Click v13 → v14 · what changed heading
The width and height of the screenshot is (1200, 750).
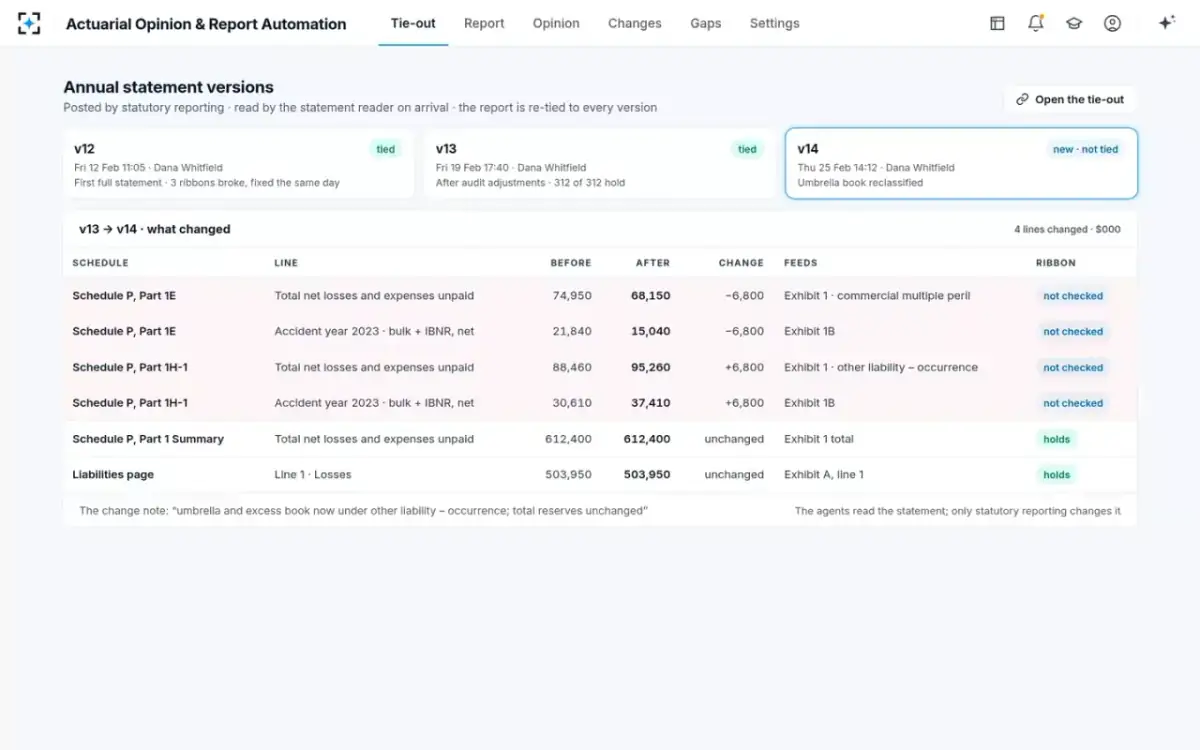point(155,229)
